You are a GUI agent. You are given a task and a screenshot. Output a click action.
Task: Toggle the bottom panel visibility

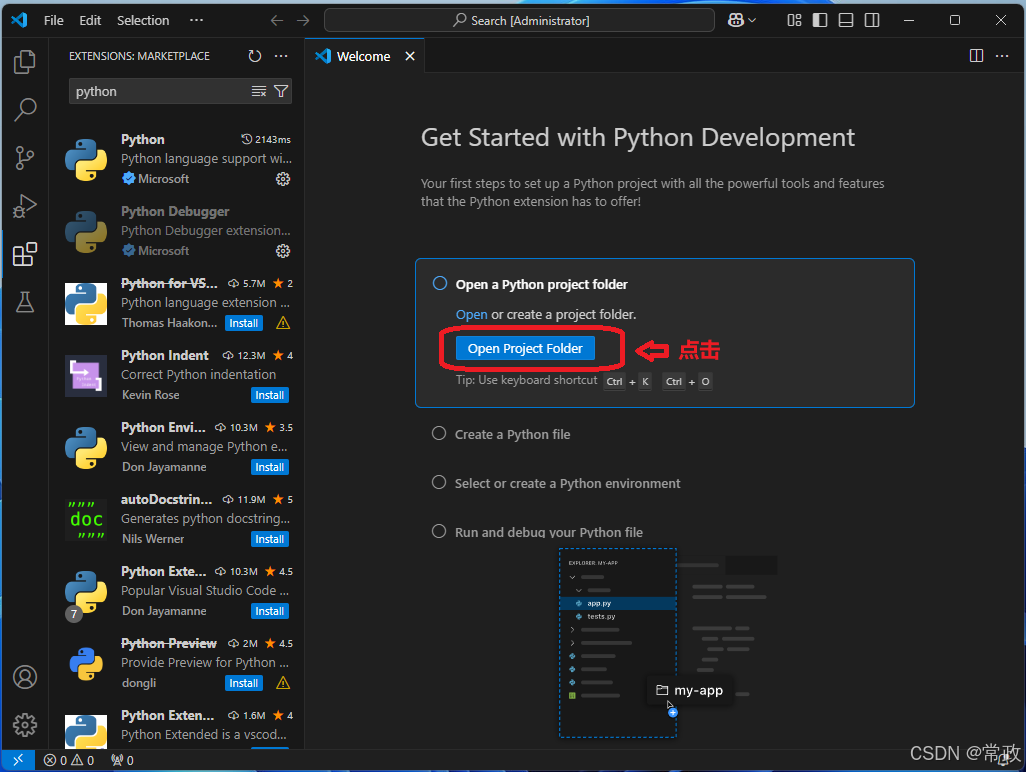pos(846,20)
